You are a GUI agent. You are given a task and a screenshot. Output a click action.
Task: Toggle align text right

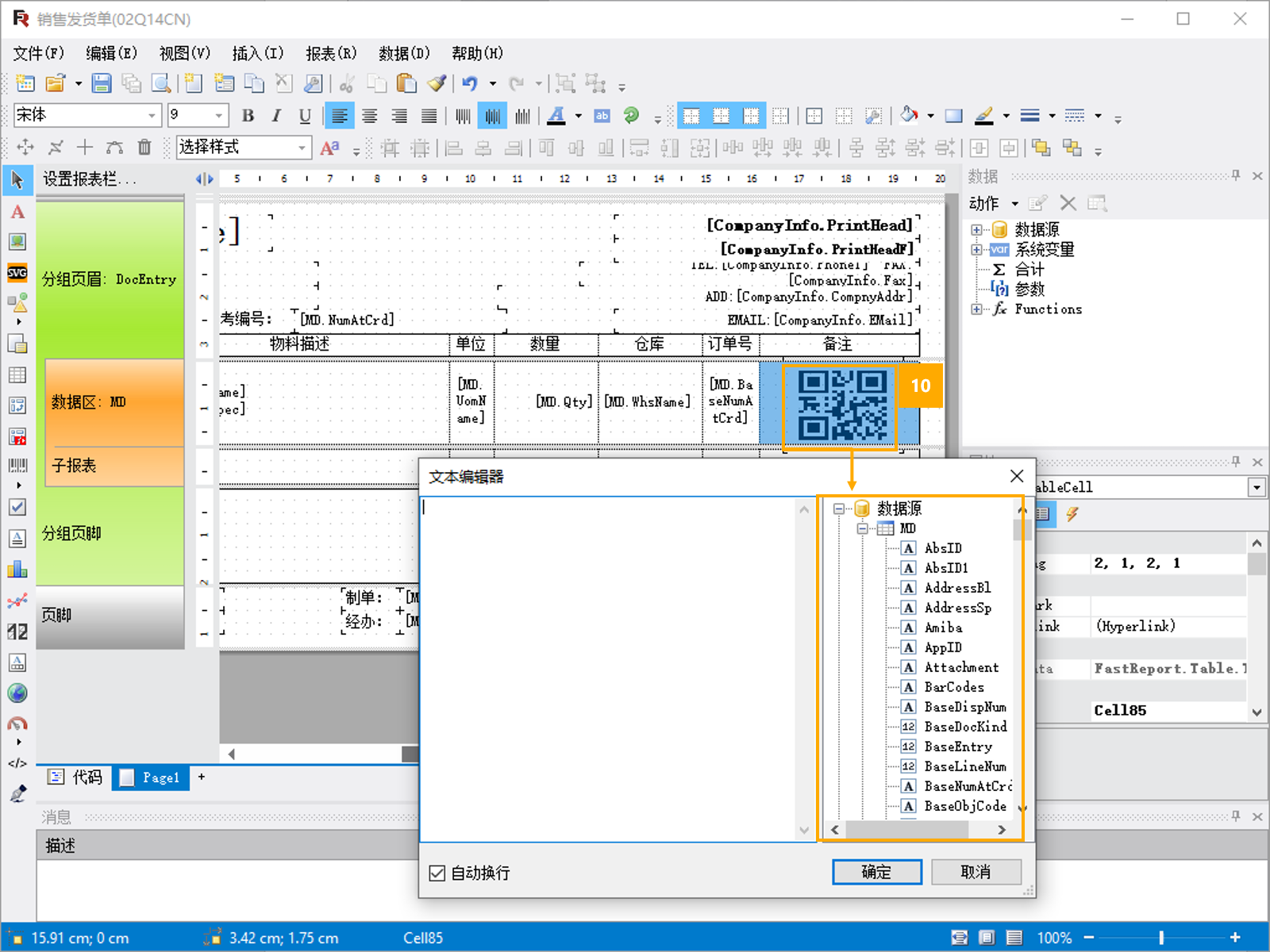pyautogui.click(x=399, y=116)
